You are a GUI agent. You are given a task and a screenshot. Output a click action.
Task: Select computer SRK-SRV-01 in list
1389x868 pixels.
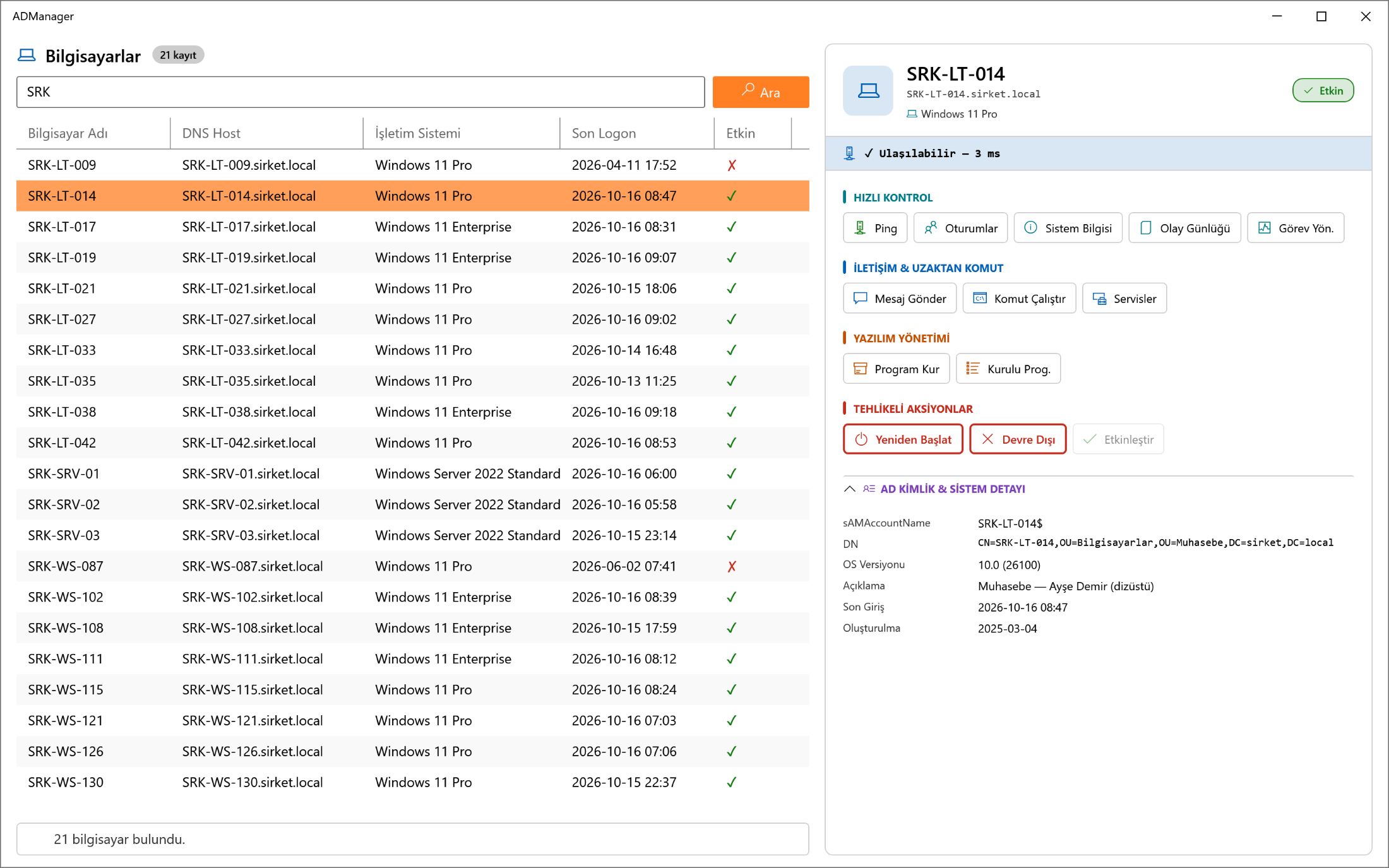pos(413,473)
